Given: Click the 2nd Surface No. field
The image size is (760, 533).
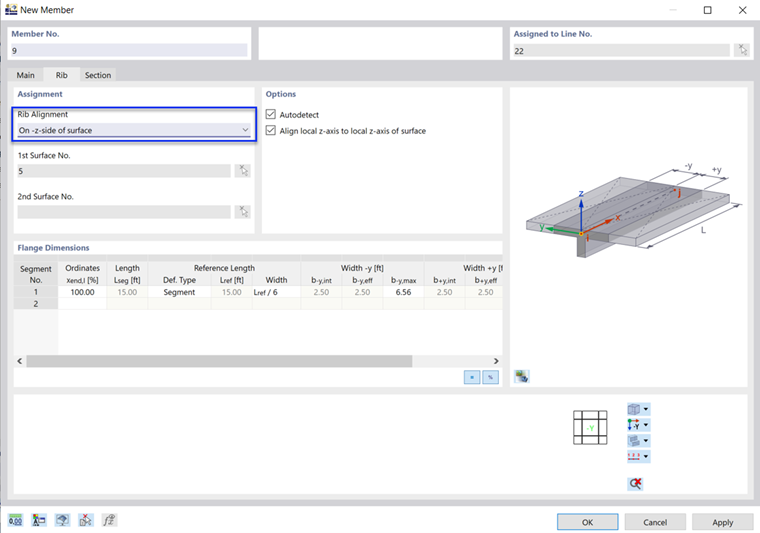Looking at the screenshot, I should click(124, 212).
